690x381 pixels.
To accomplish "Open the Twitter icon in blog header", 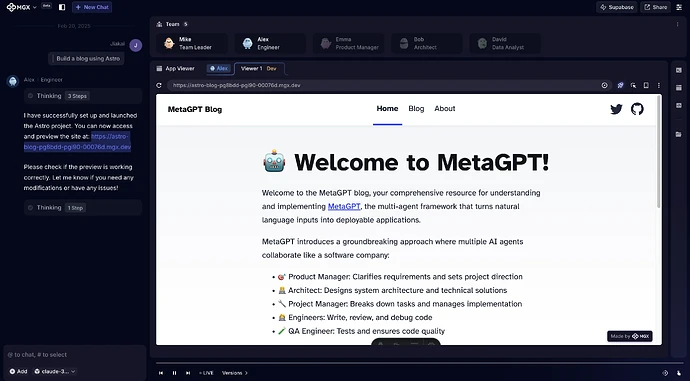I will (616, 109).
